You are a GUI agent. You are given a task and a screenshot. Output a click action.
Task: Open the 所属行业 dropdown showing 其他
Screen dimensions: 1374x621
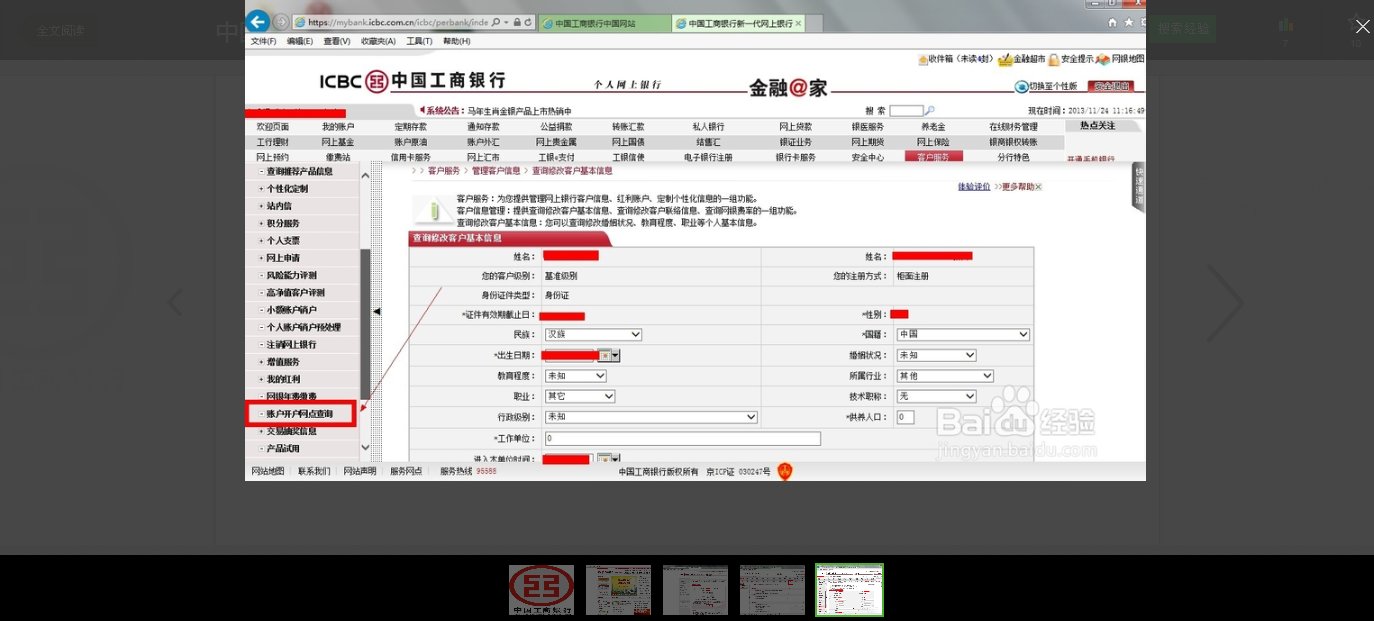(945, 376)
